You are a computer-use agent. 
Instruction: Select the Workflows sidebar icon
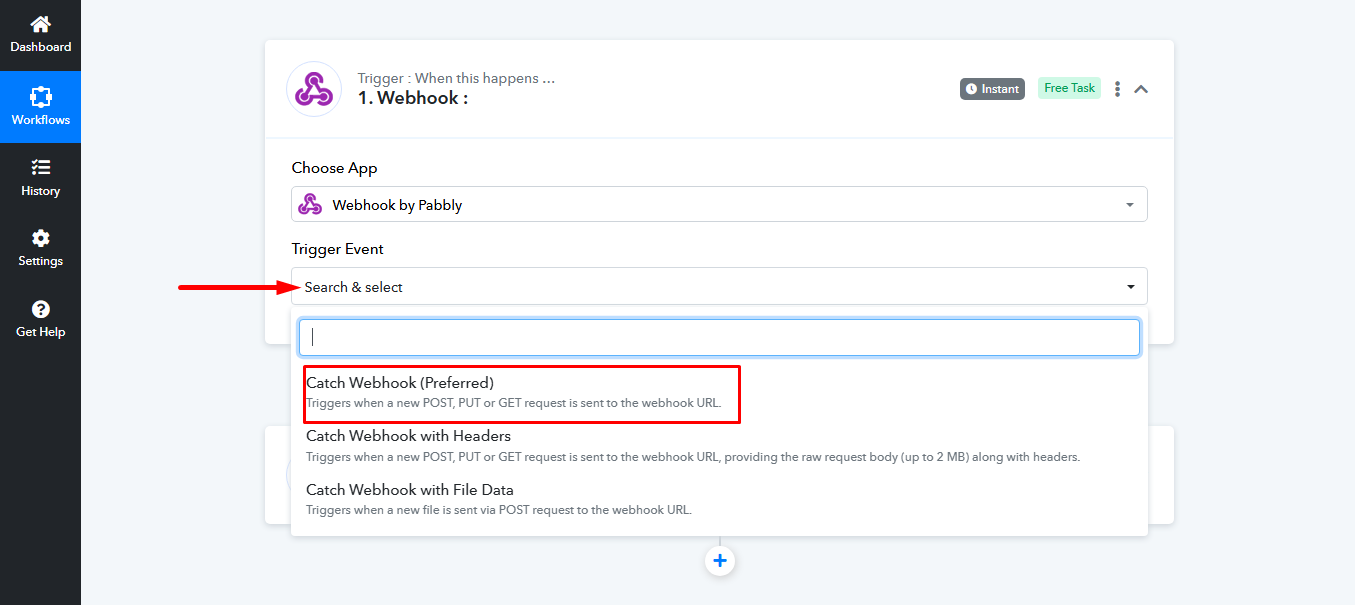point(40,97)
